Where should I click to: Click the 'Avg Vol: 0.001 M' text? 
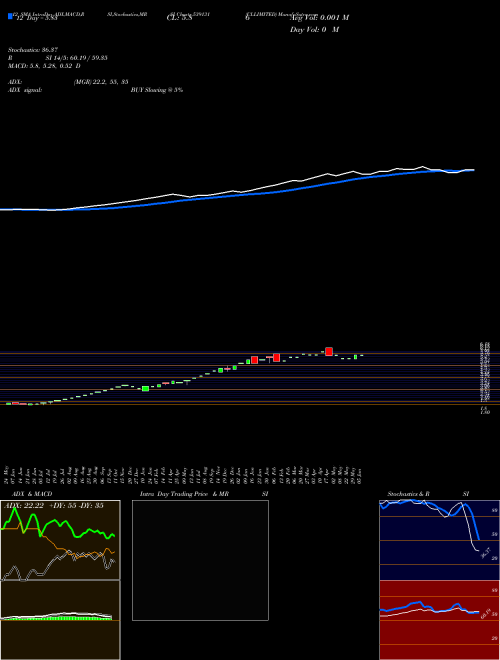tap(319, 17)
